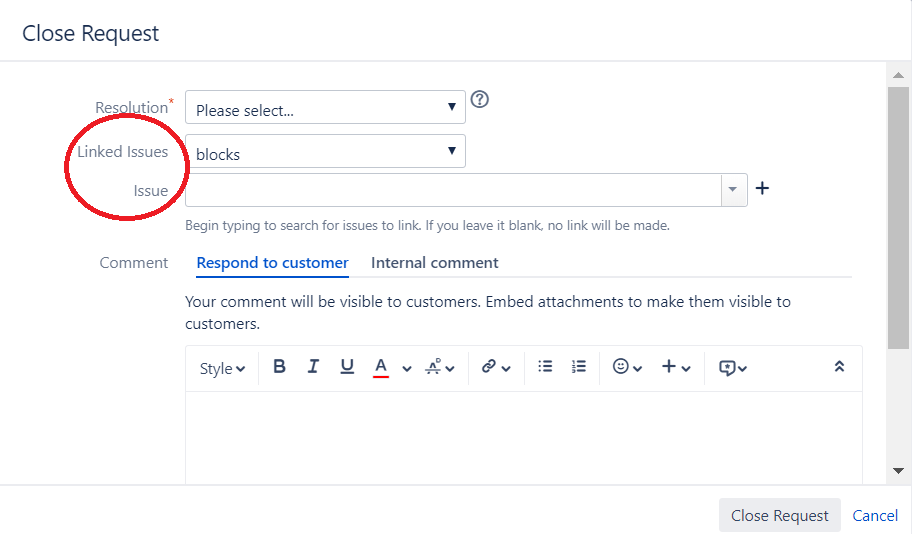
Task: Open the Resolution help icon
Action: [x=479, y=99]
